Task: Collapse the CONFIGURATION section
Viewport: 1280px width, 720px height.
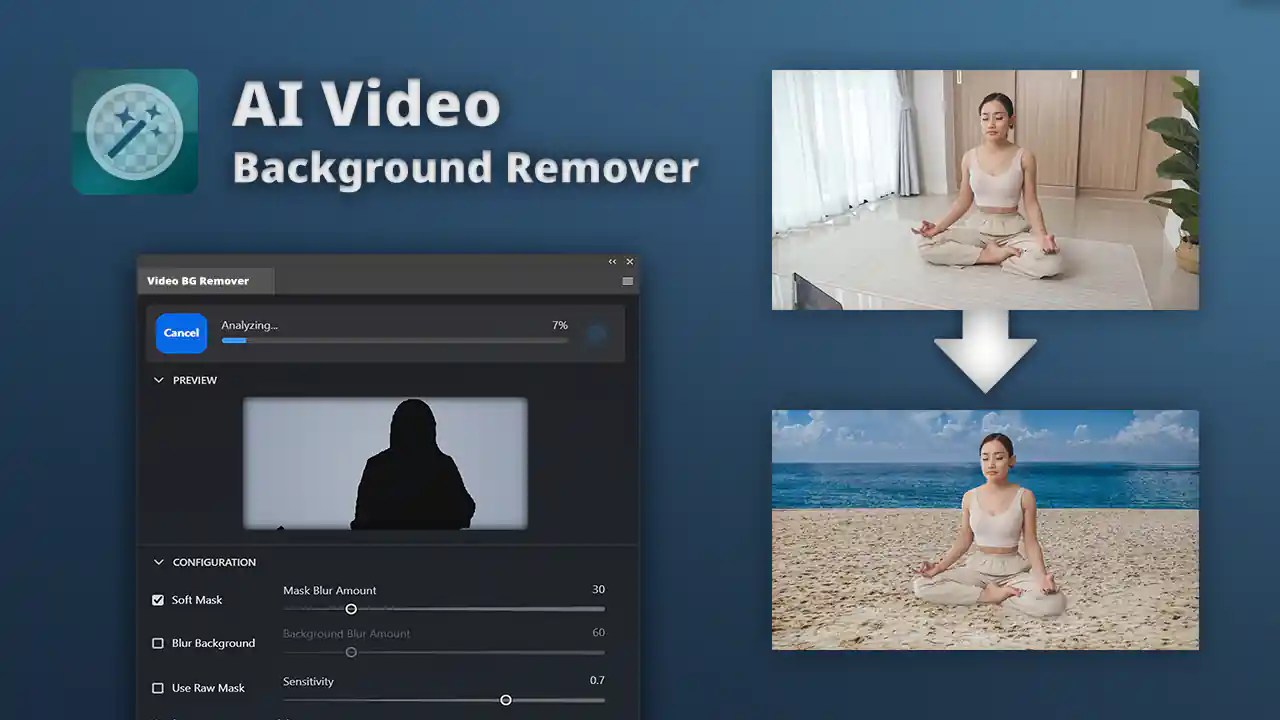Action: click(x=159, y=562)
